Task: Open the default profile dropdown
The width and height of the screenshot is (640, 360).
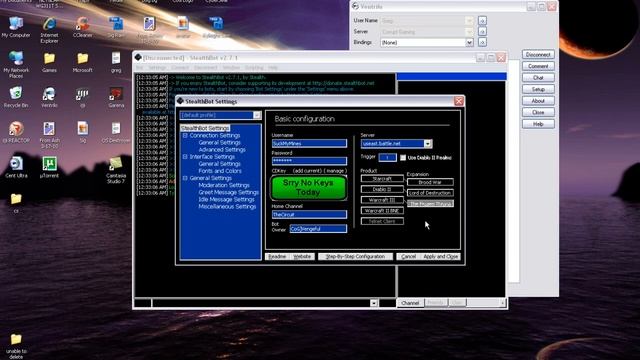Action: (257, 115)
